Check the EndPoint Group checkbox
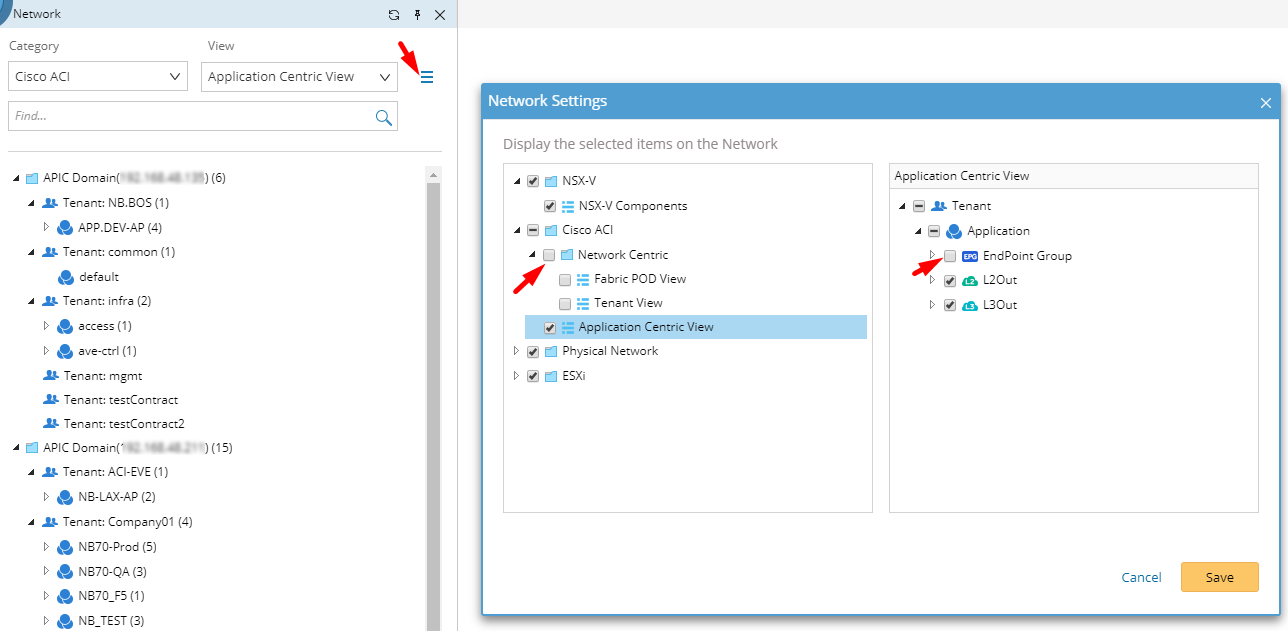Screen dimensions: 1288x631 click(950, 256)
